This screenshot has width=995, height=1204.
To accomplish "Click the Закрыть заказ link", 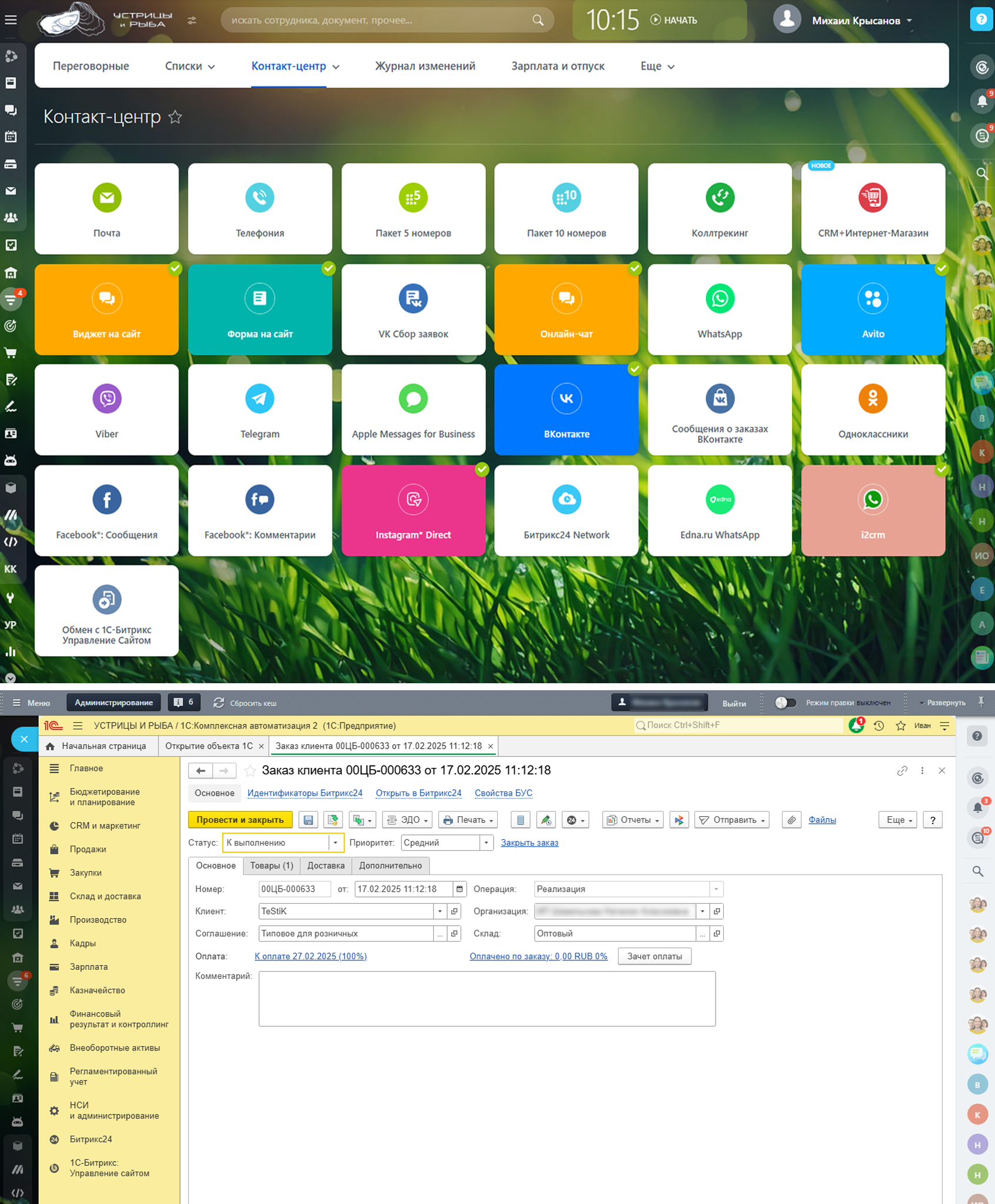I will click(529, 843).
